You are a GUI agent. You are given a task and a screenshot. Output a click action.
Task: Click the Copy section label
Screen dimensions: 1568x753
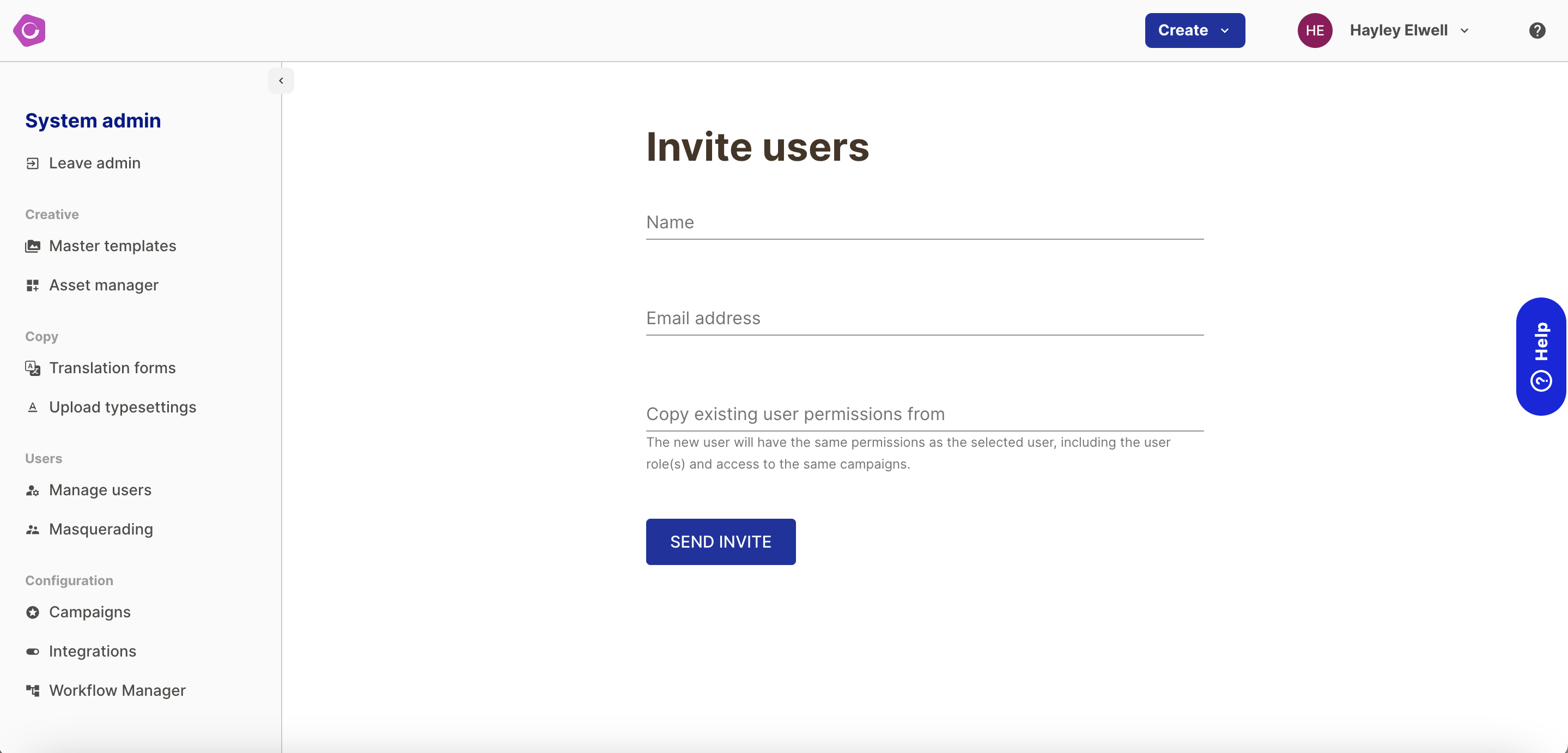(x=41, y=337)
